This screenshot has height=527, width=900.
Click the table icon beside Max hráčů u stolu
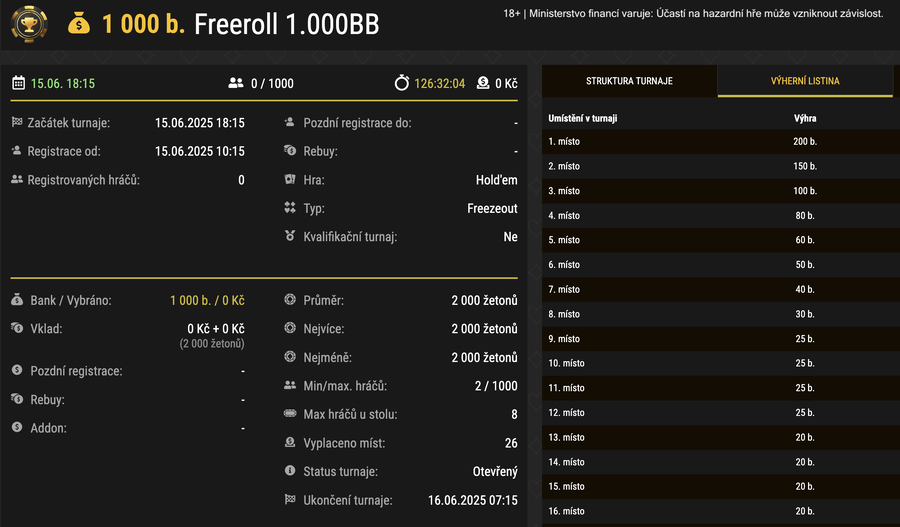pyautogui.click(x=290, y=414)
